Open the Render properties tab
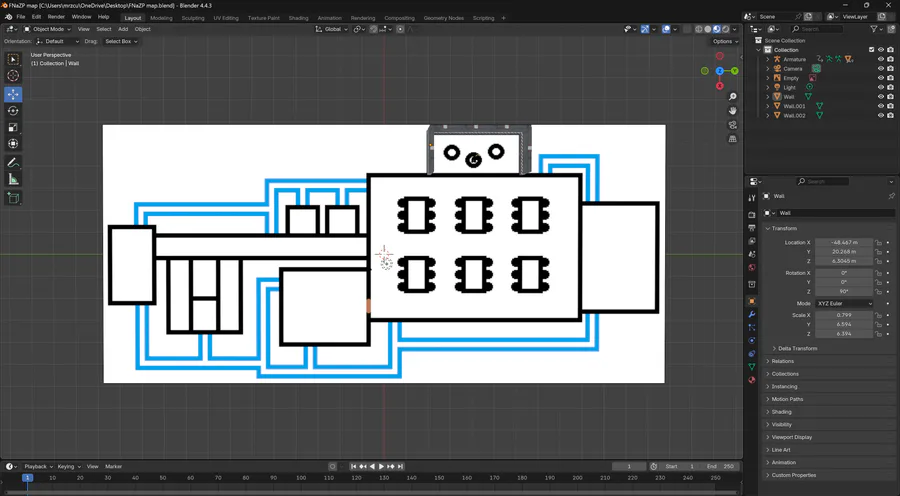Viewport: 900px width, 496px height. pyautogui.click(x=752, y=215)
